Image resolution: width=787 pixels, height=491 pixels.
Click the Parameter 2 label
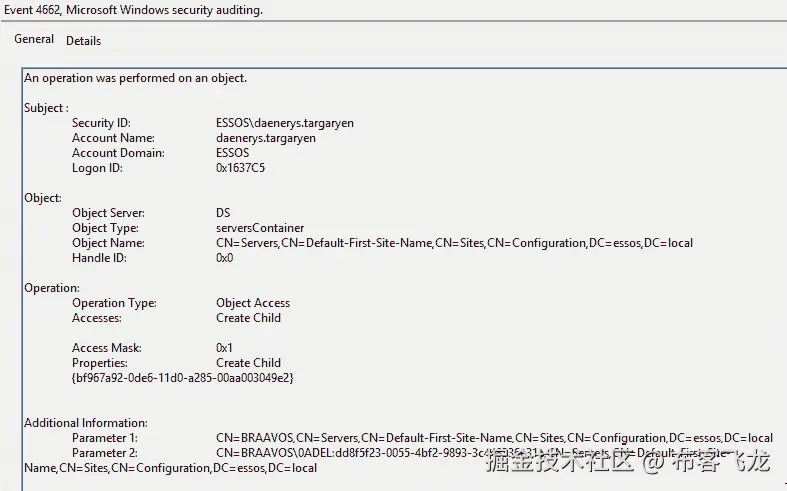[105, 453]
